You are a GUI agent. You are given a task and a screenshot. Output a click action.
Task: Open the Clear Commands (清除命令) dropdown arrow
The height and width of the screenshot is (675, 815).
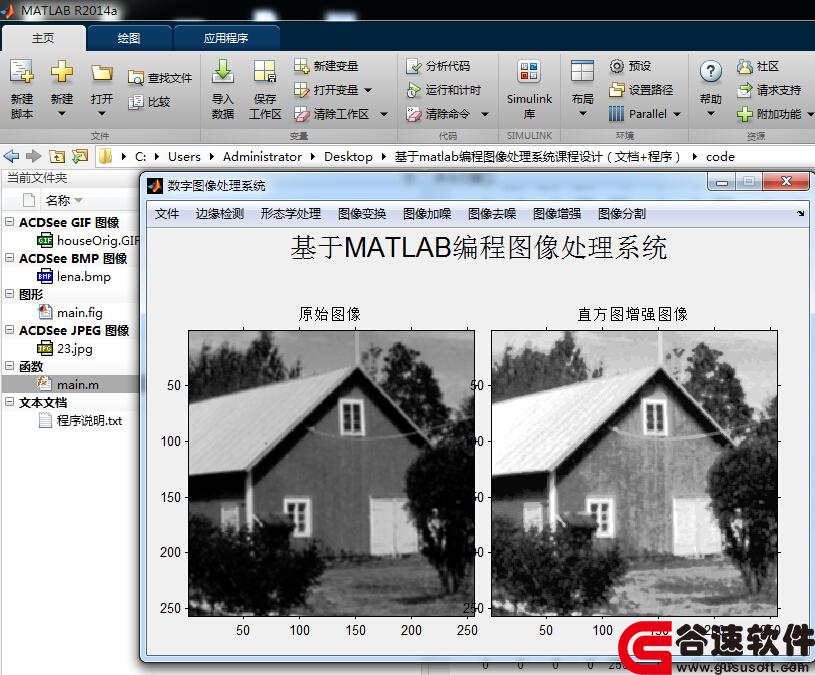click(x=484, y=114)
